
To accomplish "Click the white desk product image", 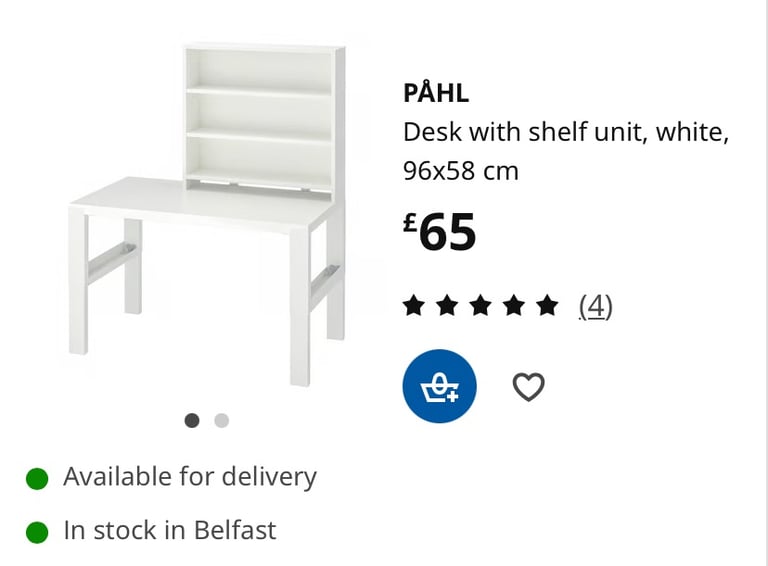I will (207, 214).
